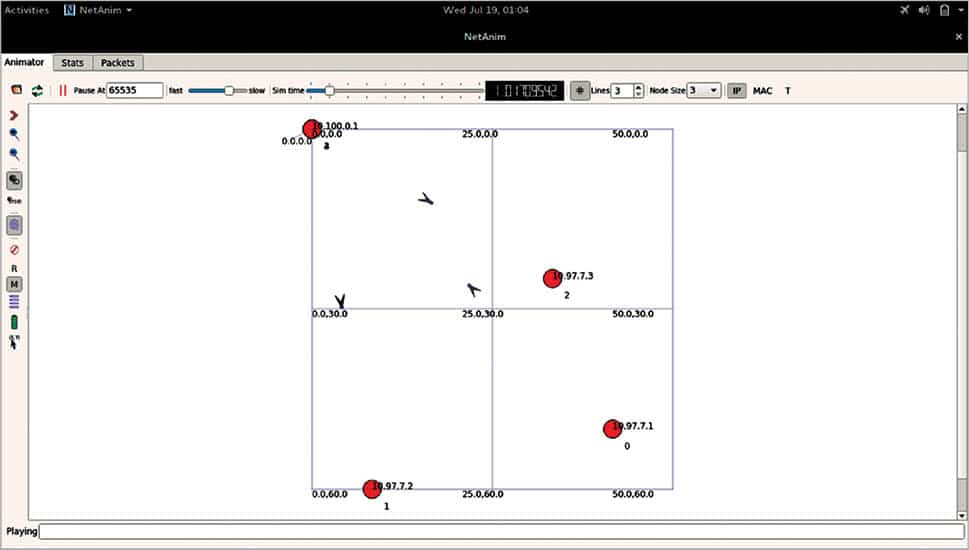Click grid label 0.0,60.0
Image resolution: width=969 pixels, height=550 pixels.
330,494
